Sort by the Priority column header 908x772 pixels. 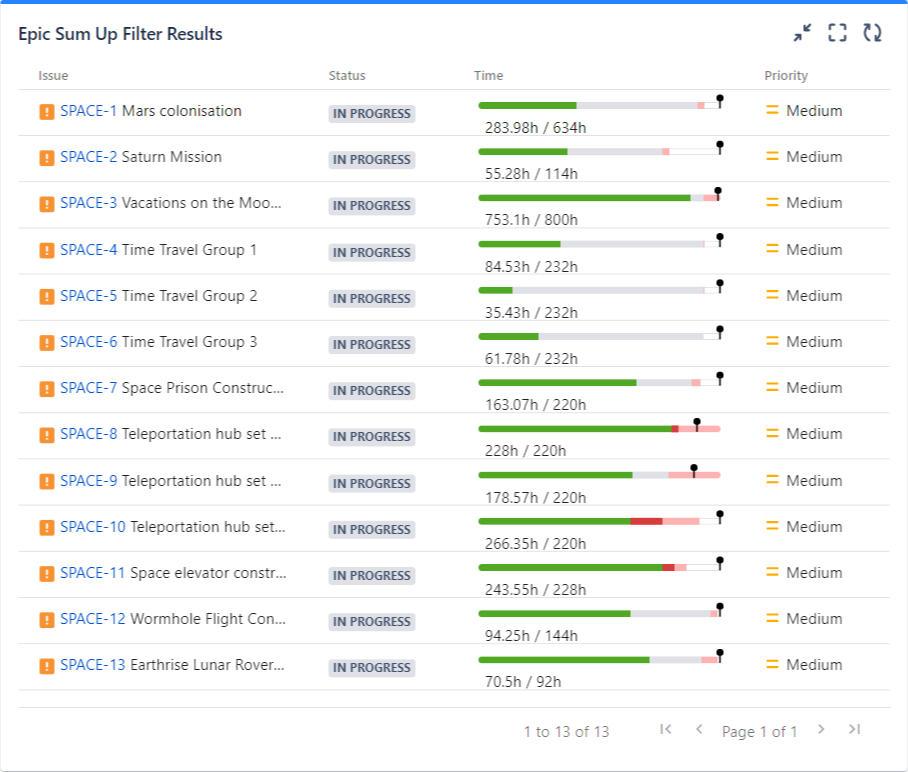(786, 76)
